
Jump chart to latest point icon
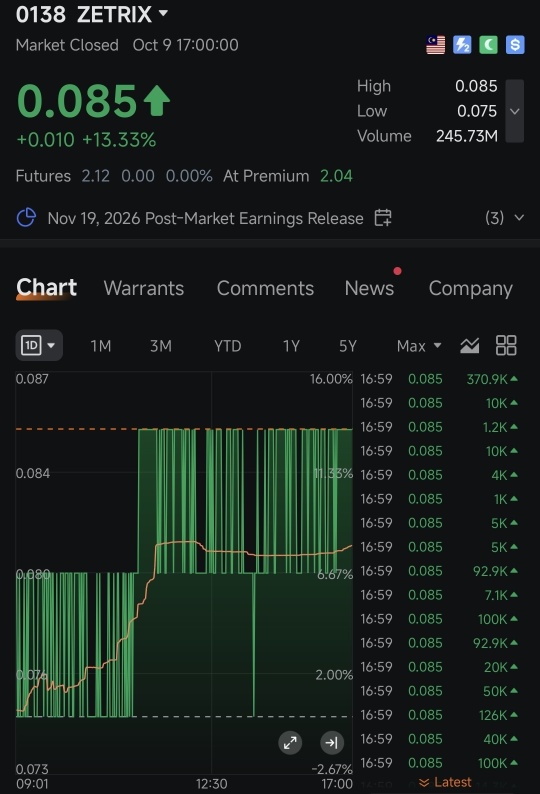(x=332, y=743)
